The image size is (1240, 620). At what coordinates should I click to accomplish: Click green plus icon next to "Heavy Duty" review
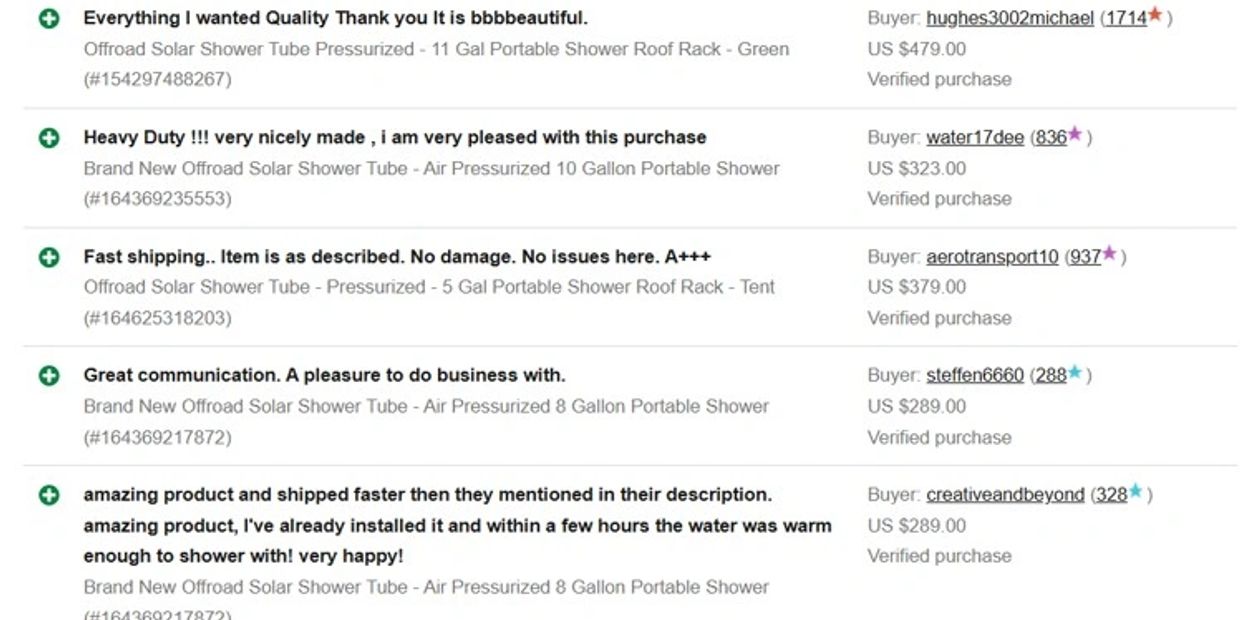point(49,138)
